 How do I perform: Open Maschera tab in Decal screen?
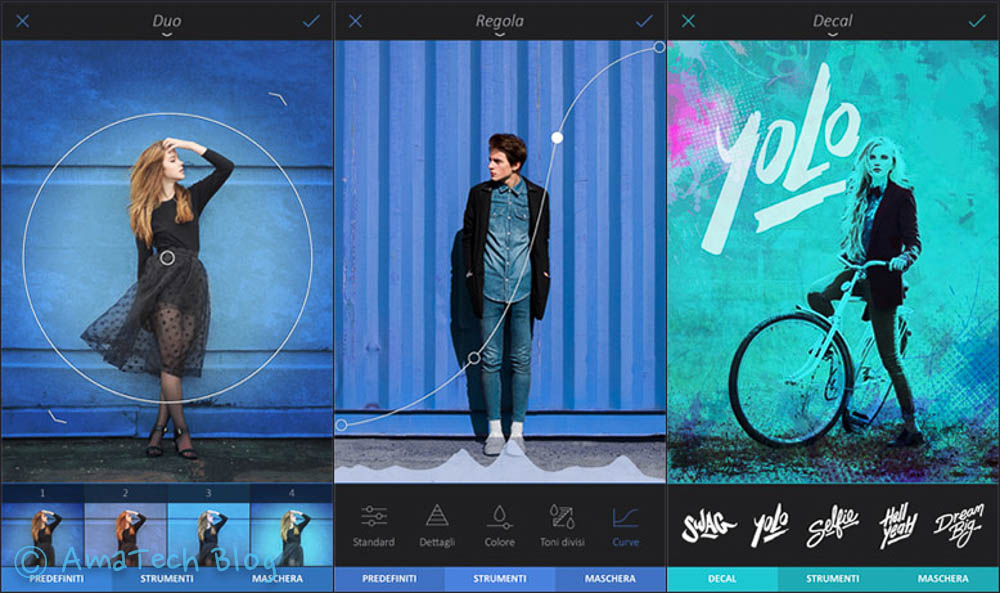(x=943, y=578)
